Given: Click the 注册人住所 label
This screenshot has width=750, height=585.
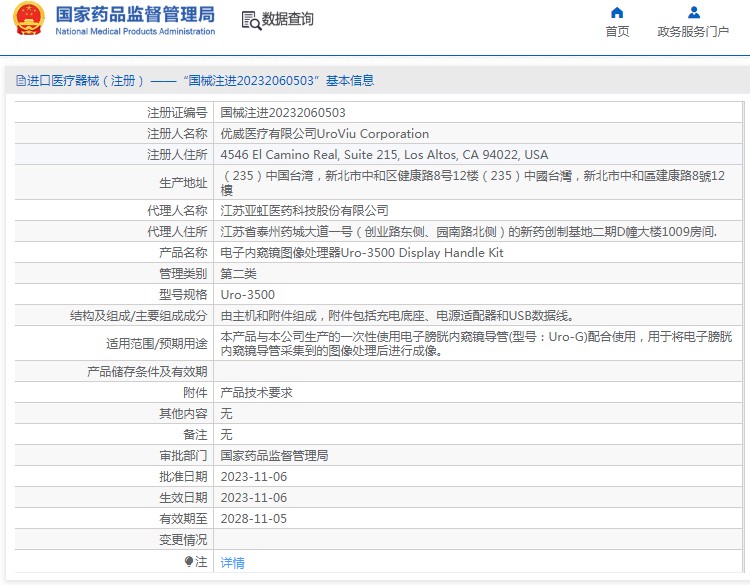Looking at the screenshot, I should [x=177, y=155].
